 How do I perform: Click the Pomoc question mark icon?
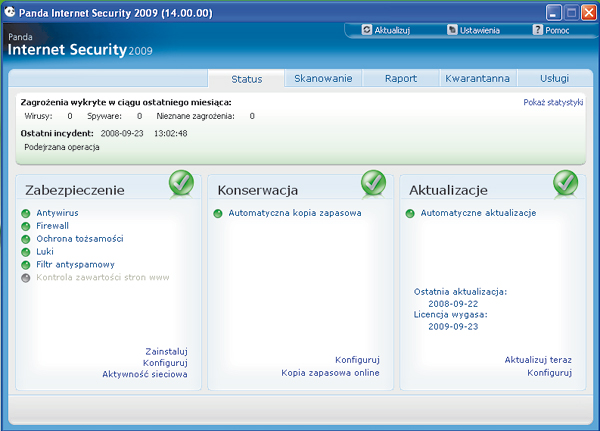537,31
